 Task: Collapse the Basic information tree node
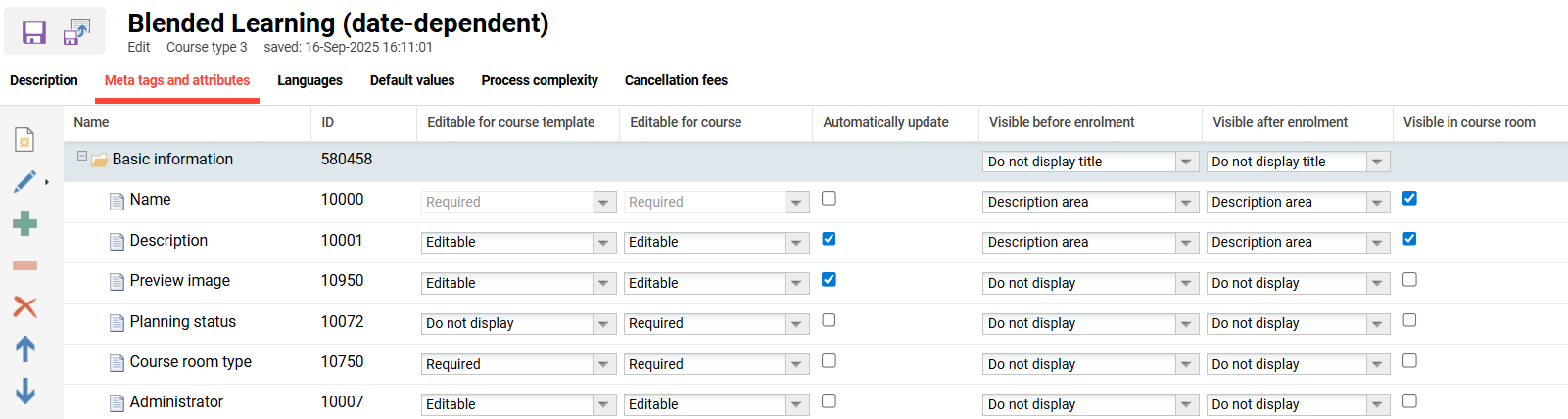click(82, 157)
